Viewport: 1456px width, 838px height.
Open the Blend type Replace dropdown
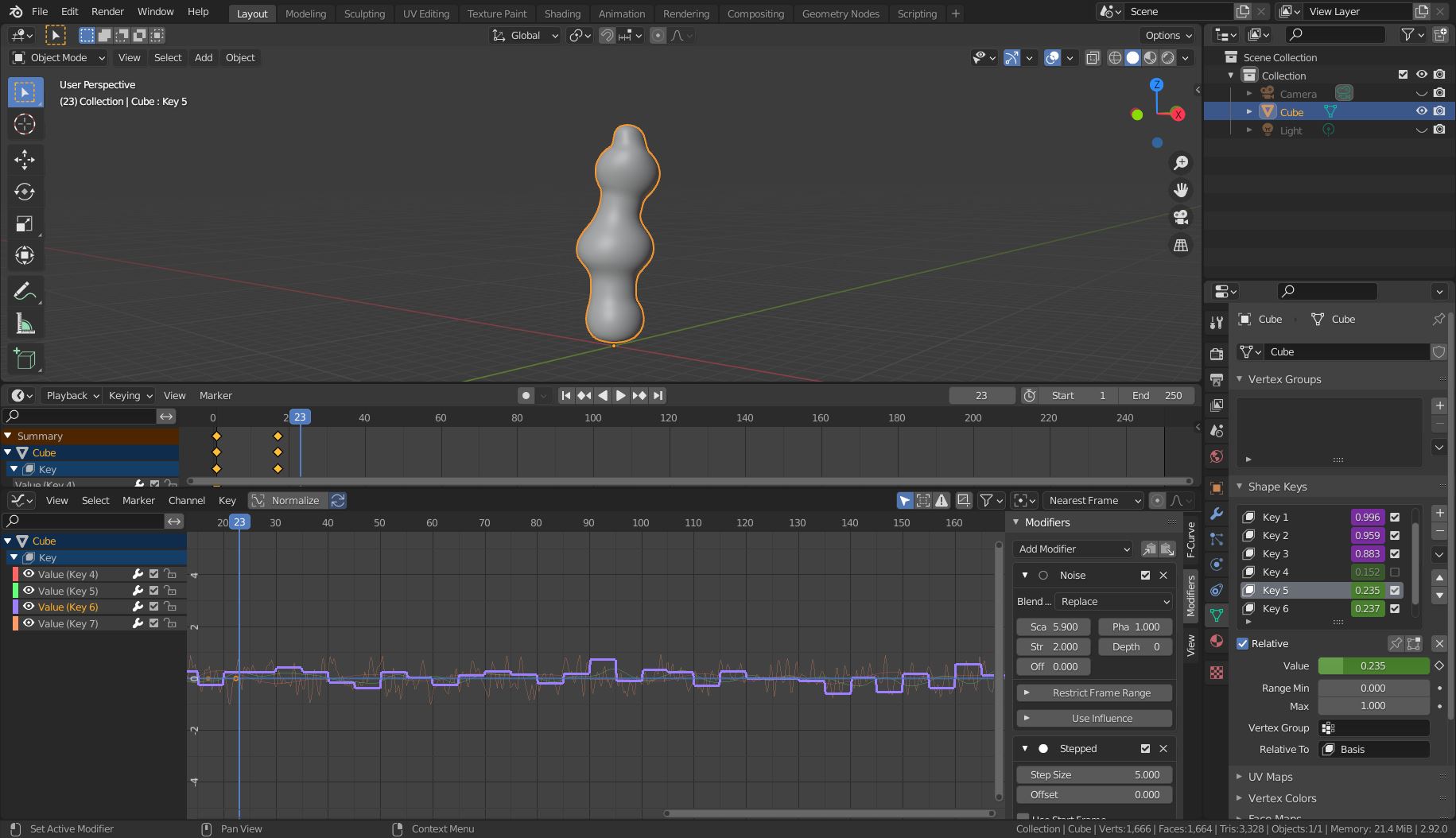pos(1114,601)
